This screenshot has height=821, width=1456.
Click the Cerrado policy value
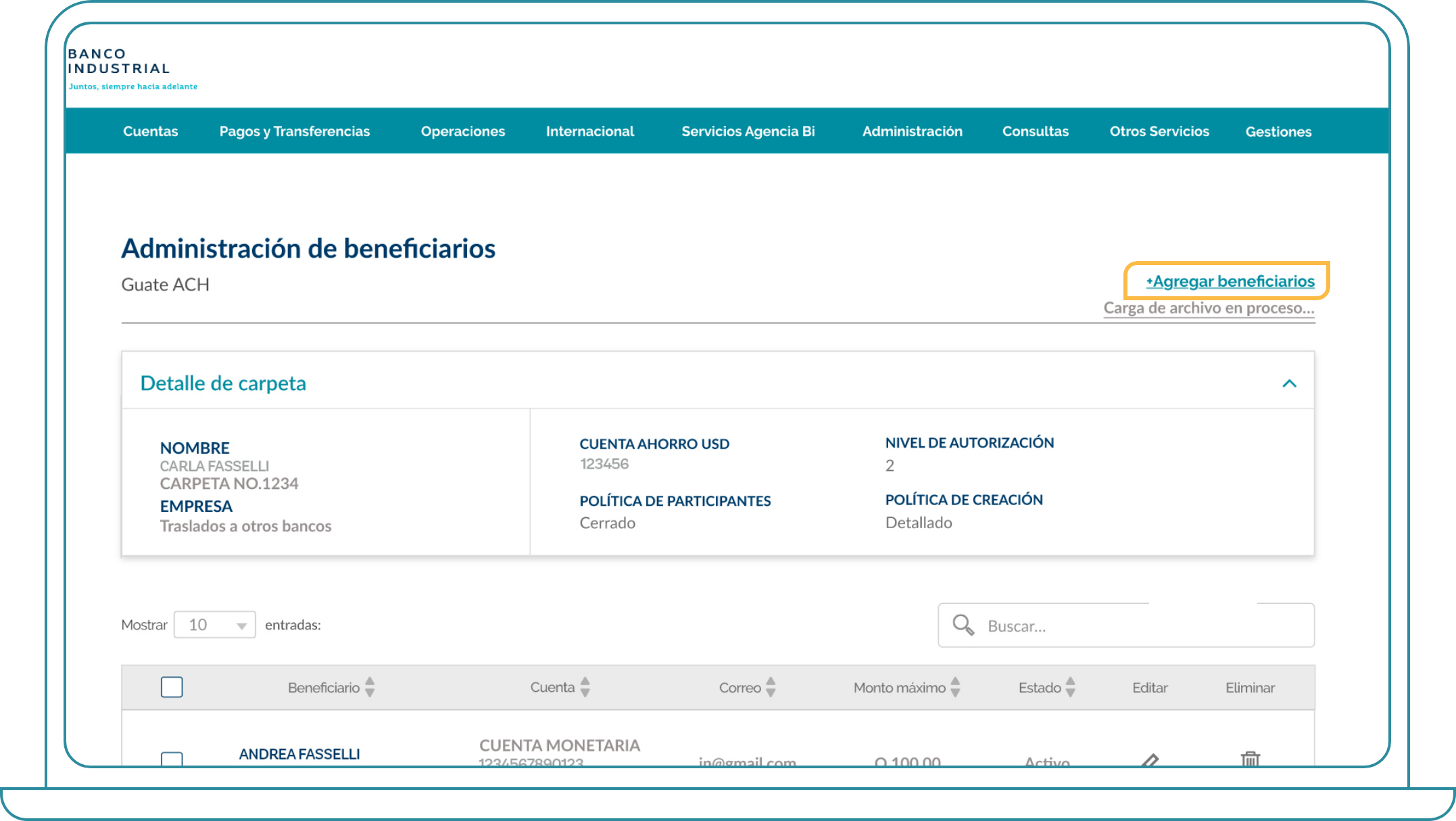(x=608, y=523)
